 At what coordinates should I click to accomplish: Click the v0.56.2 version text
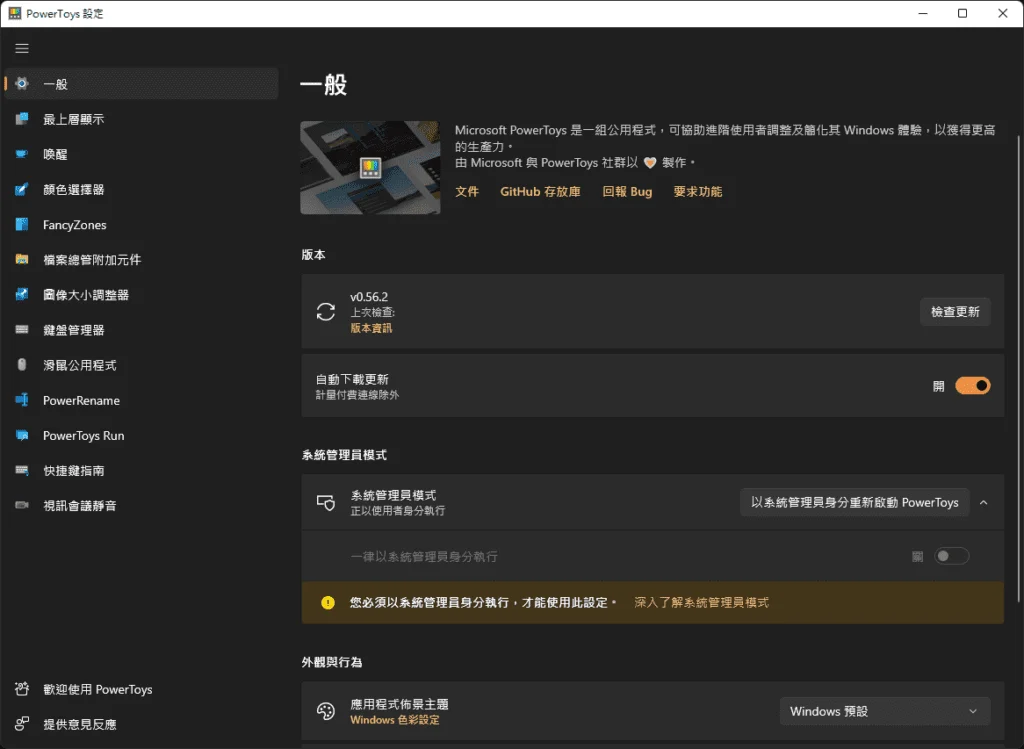(369, 296)
